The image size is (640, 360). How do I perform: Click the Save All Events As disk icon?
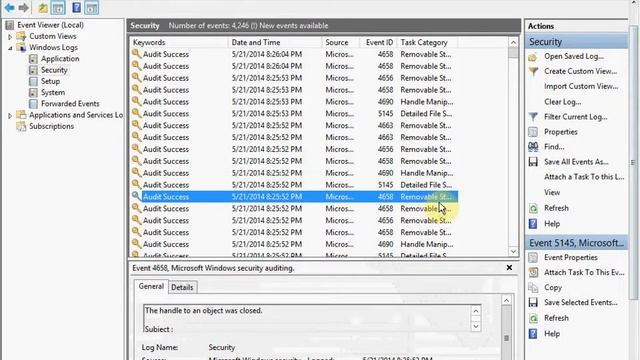coord(533,162)
